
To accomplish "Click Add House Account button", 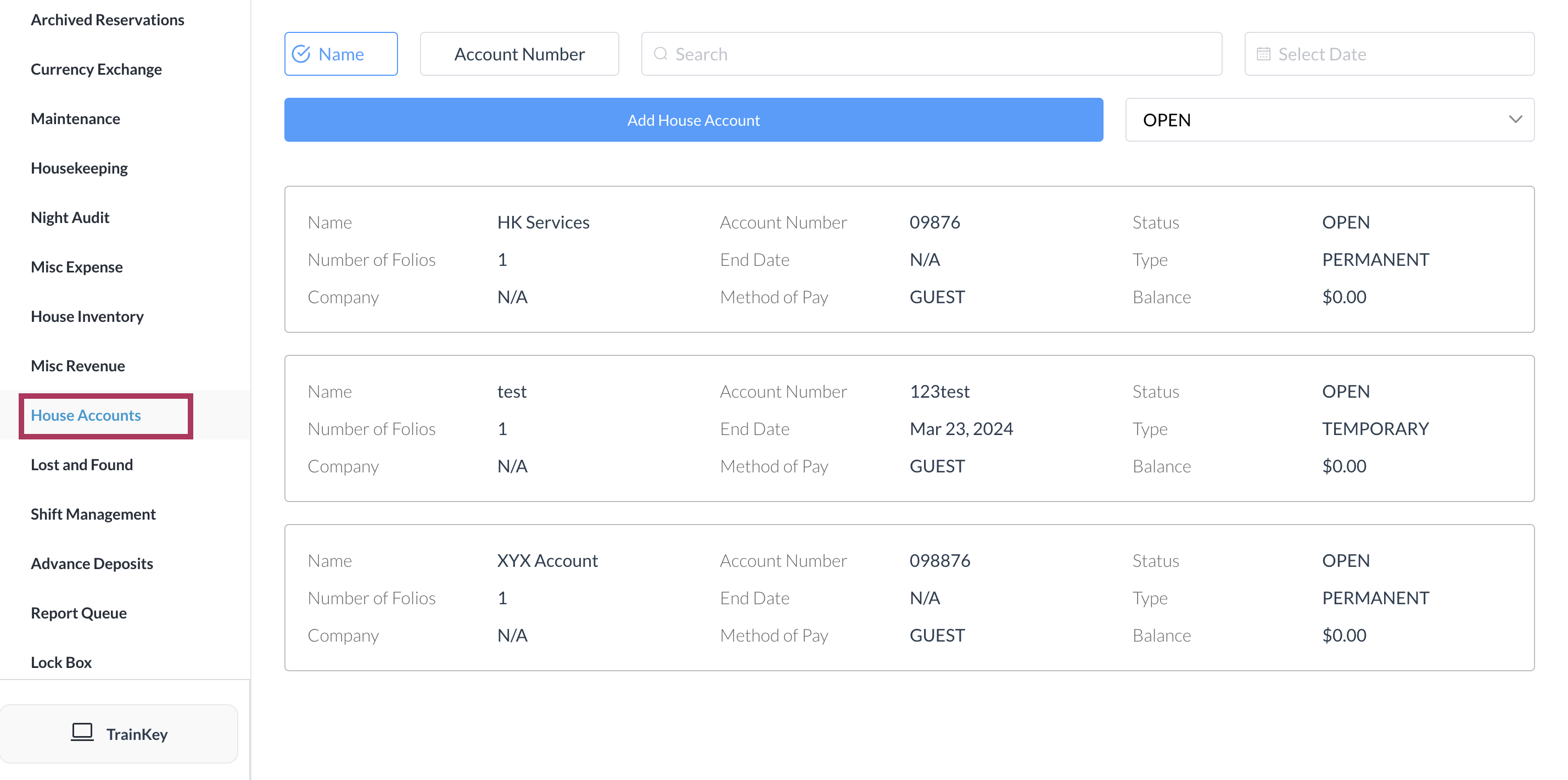I will tap(693, 120).
